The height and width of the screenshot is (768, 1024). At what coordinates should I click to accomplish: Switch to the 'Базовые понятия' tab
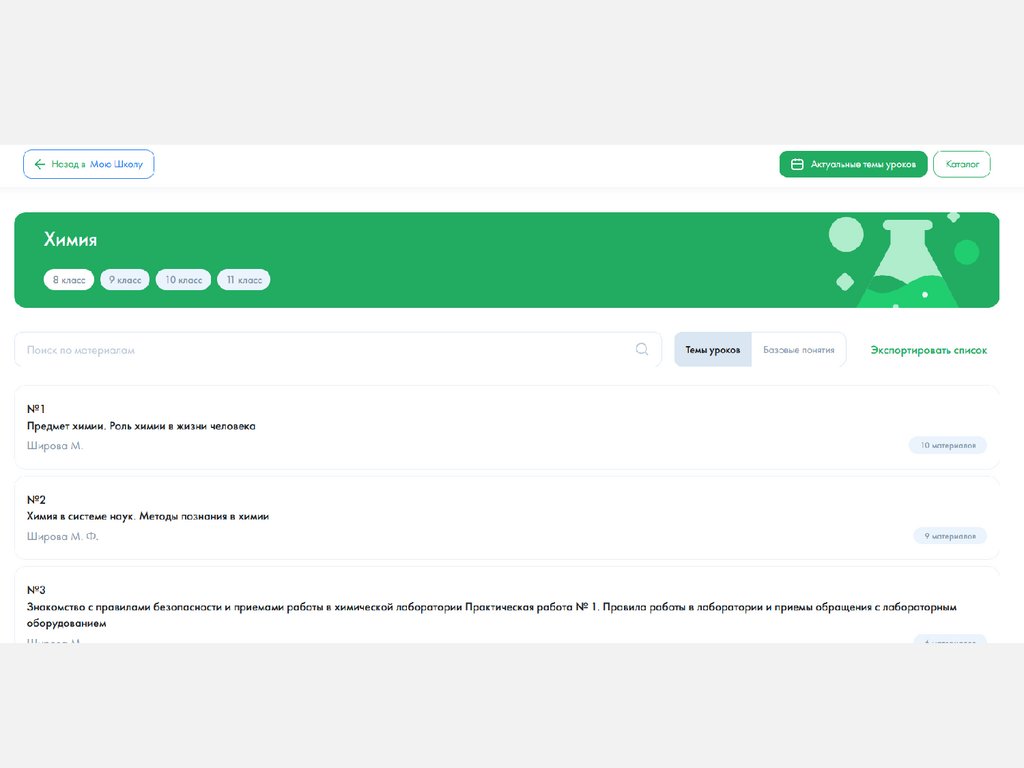point(799,350)
